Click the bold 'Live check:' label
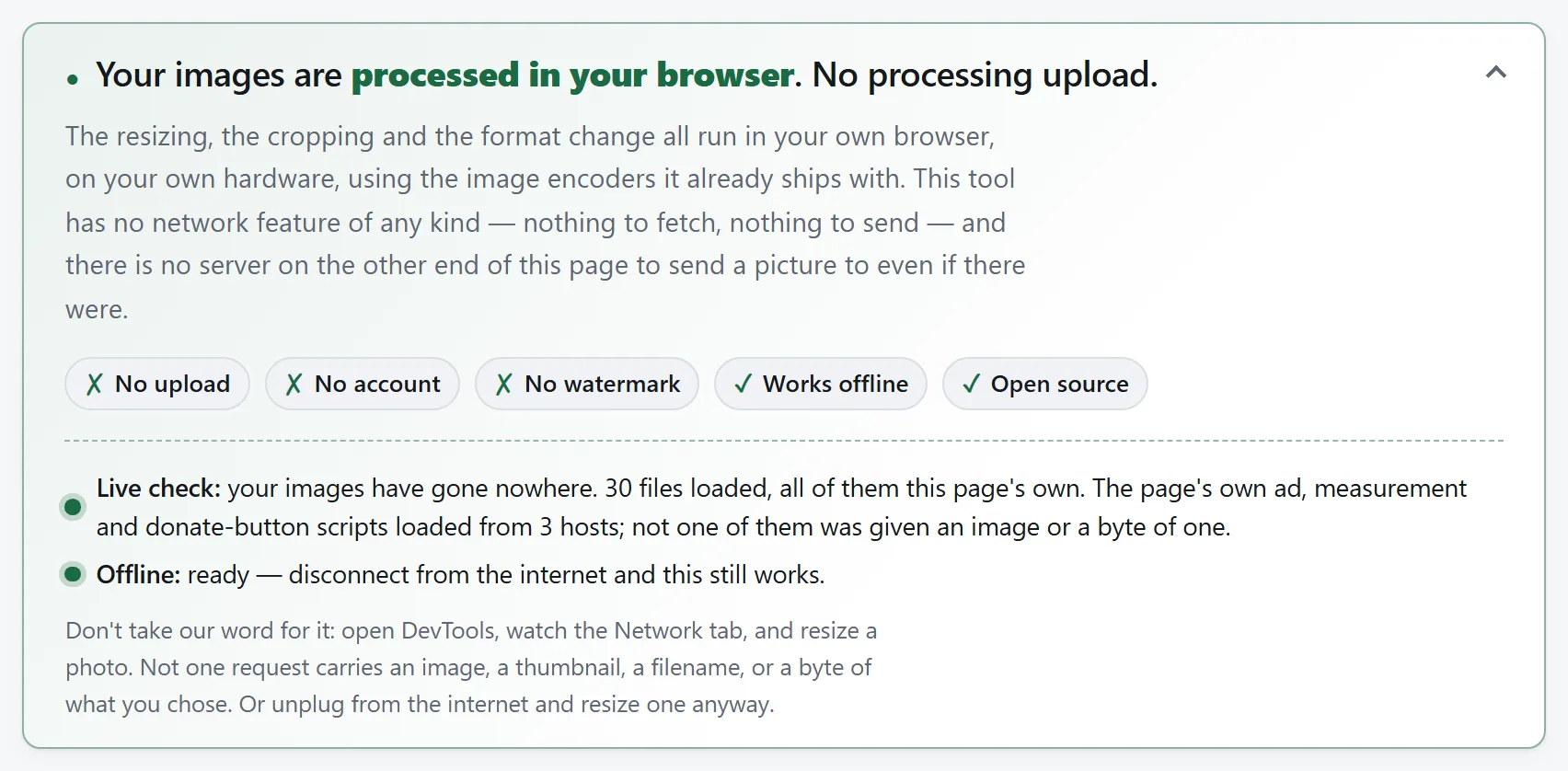This screenshot has width=1568, height=771. pyautogui.click(x=158, y=488)
